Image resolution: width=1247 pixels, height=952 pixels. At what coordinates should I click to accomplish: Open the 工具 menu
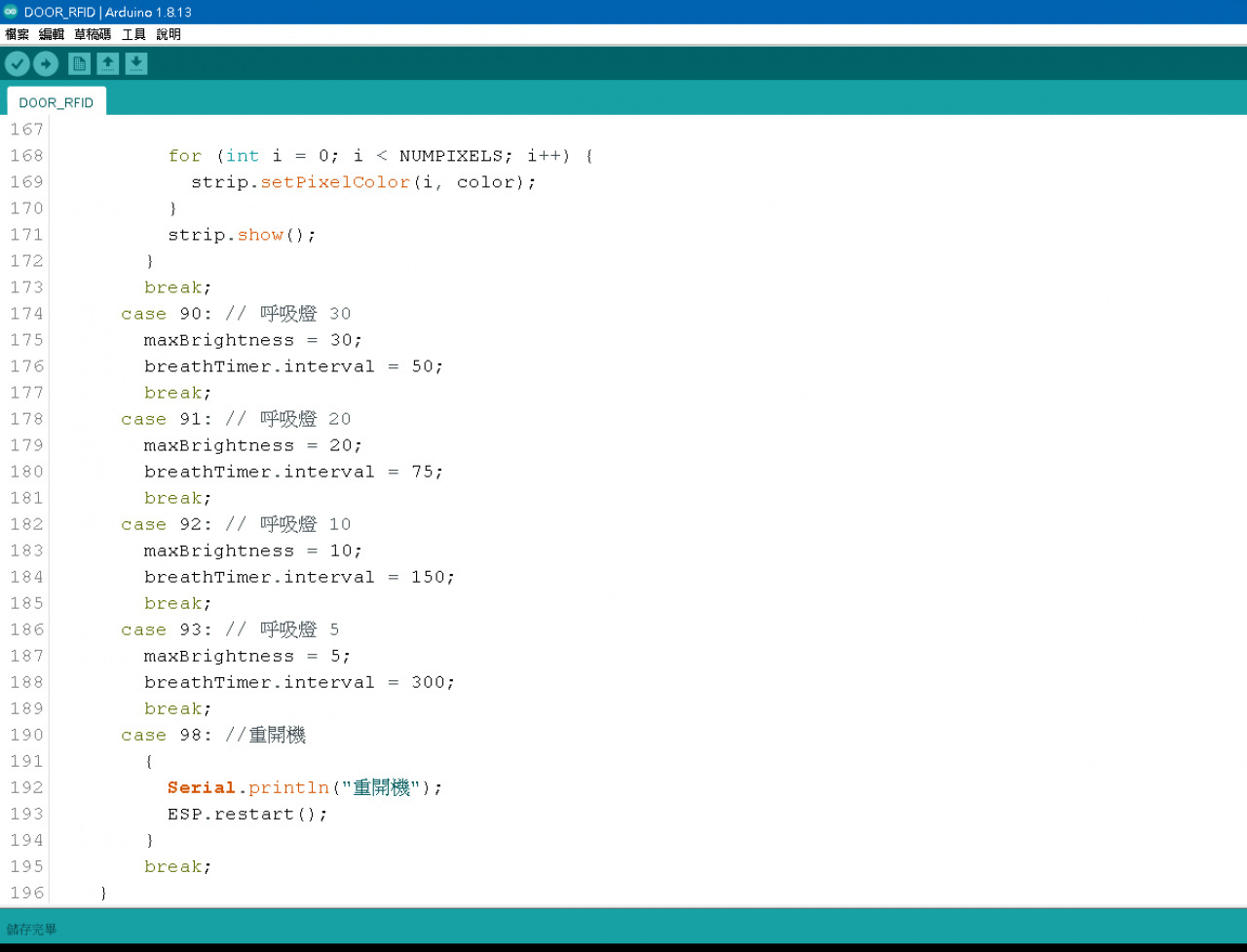(133, 34)
